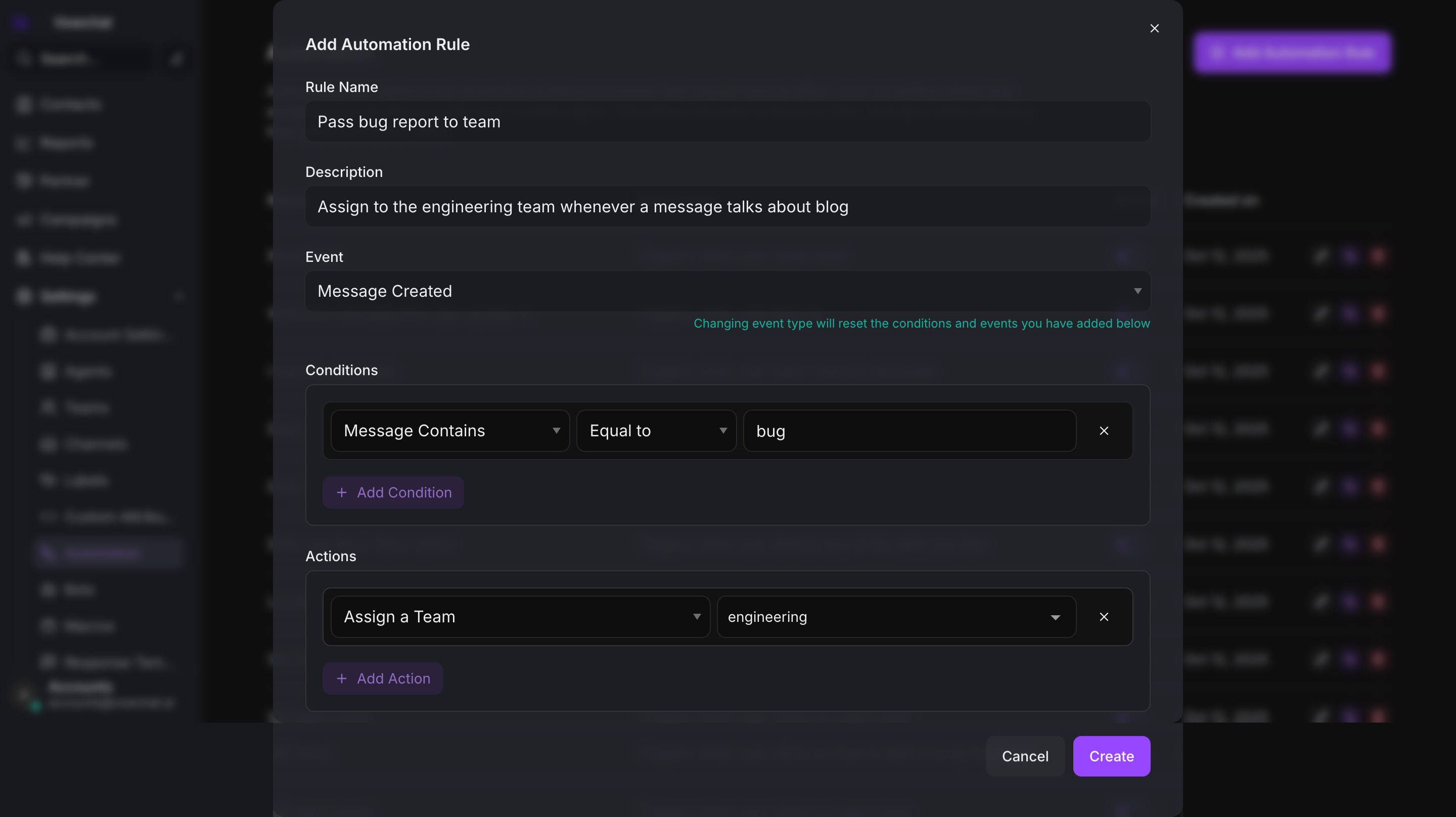Image resolution: width=1456 pixels, height=817 pixels.
Task: Open the Event type dropdown
Action: tap(727, 291)
